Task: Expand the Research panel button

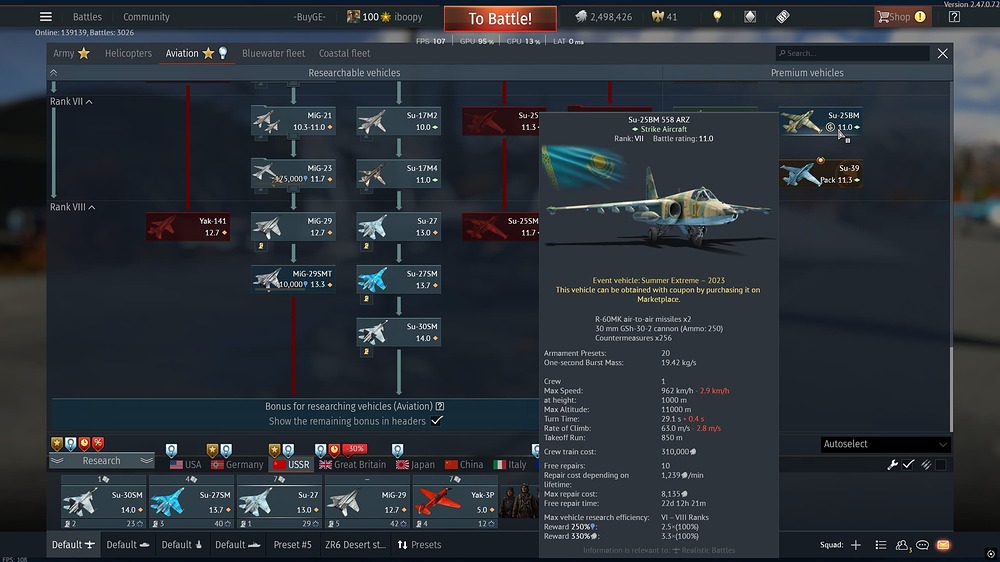Action: [101, 461]
